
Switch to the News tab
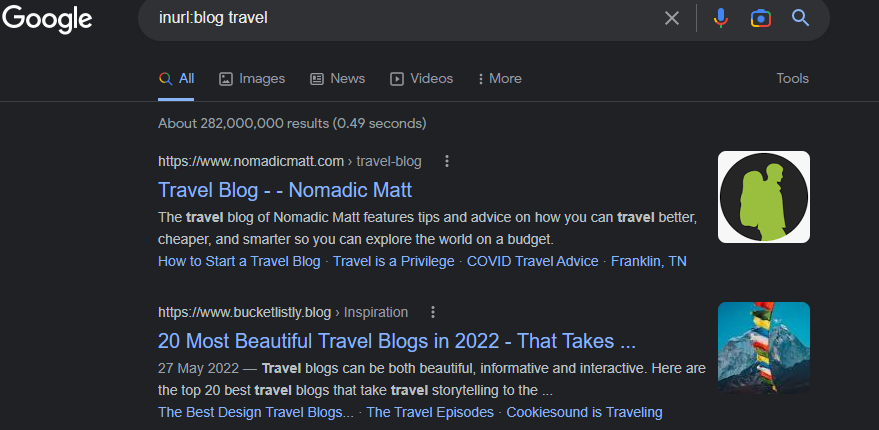click(x=337, y=78)
